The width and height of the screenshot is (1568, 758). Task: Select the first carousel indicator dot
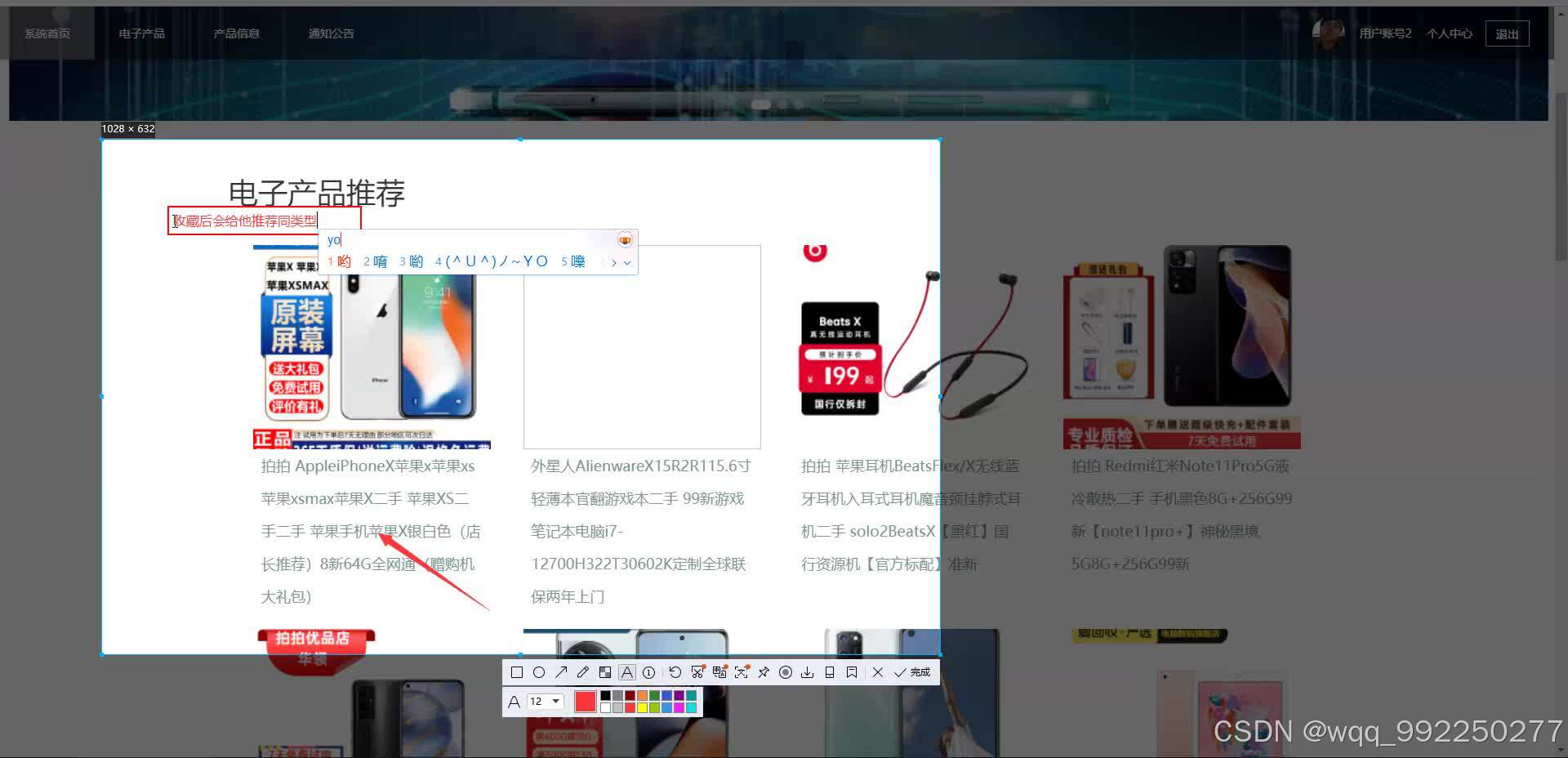[761, 104]
